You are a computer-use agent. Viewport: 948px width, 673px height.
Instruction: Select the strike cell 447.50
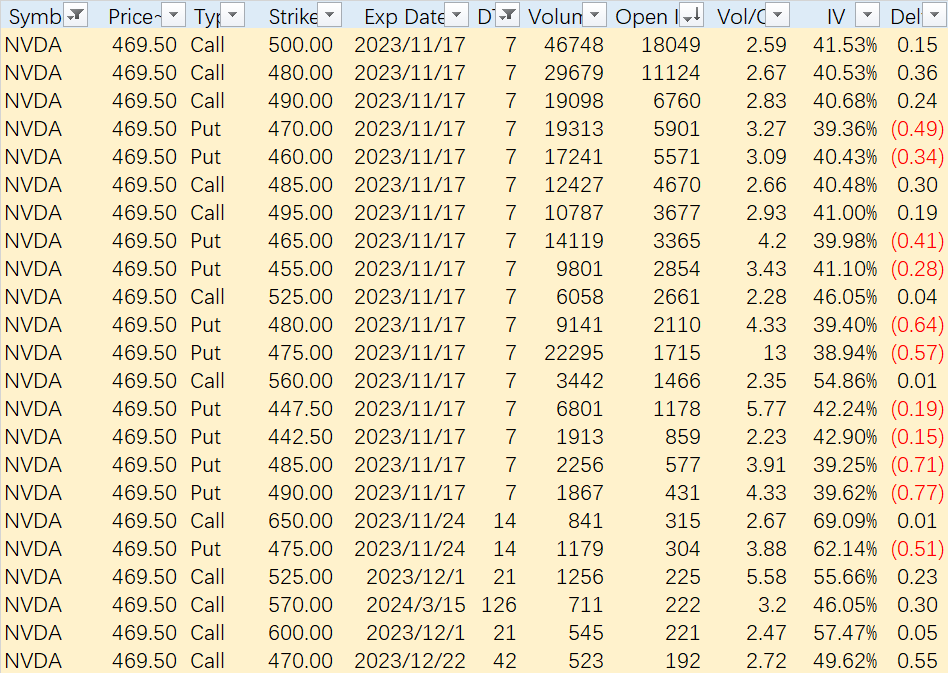(300, 409)
